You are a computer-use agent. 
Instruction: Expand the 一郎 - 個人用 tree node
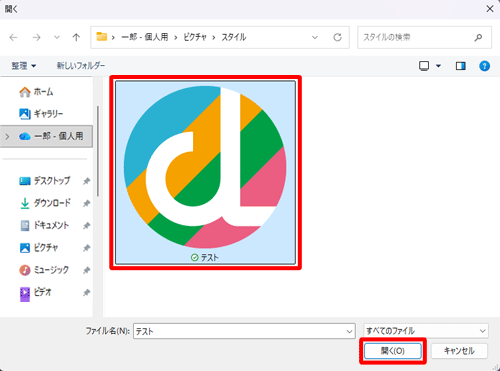tap(7, 136)
